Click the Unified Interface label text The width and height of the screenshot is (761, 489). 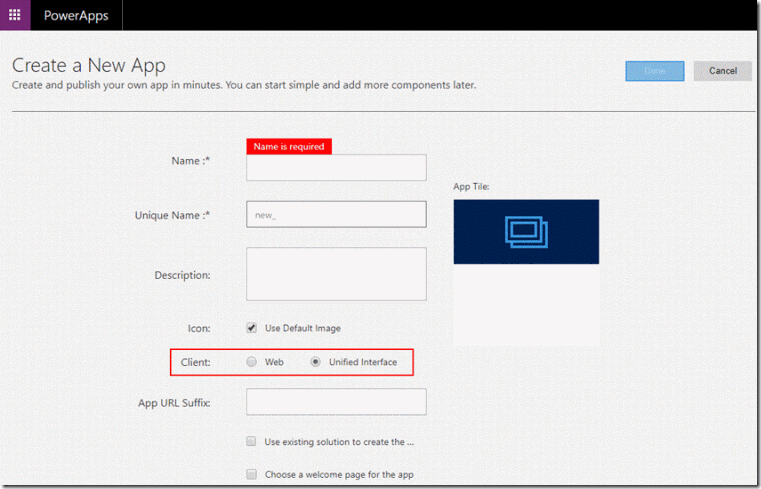pos(363,362)
